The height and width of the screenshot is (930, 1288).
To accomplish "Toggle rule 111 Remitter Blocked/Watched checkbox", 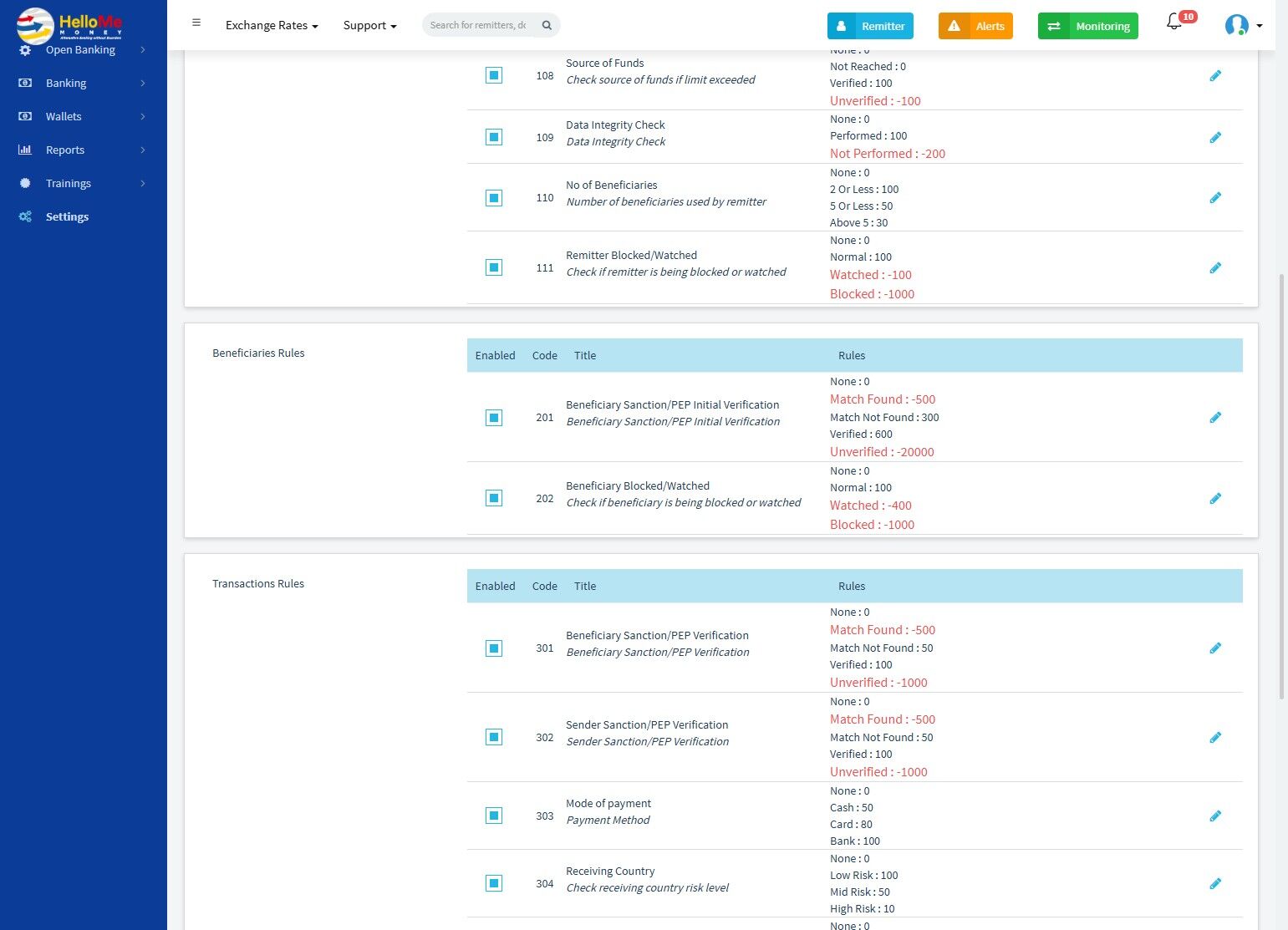I will 494,267.
